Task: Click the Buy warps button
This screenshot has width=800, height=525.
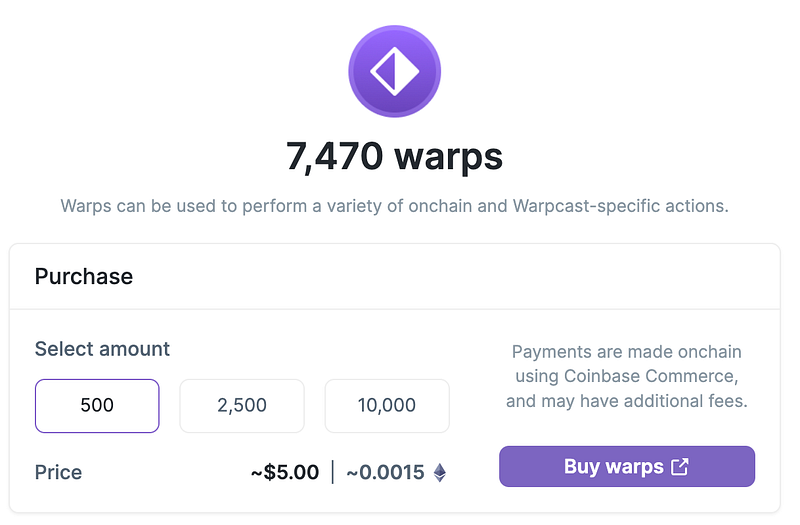Action: [x=627, y=466]
